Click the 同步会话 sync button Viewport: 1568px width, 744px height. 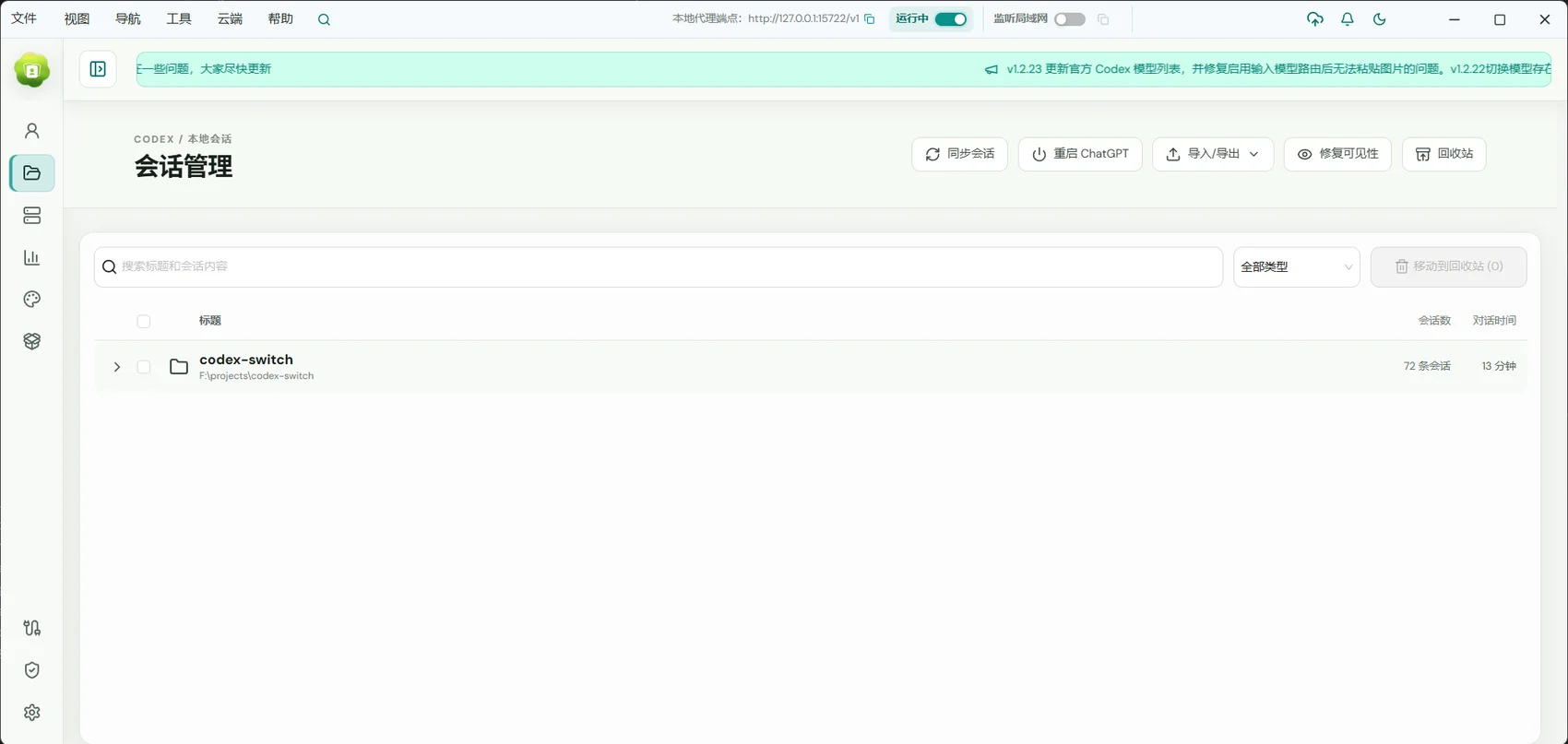click(959, 154)
